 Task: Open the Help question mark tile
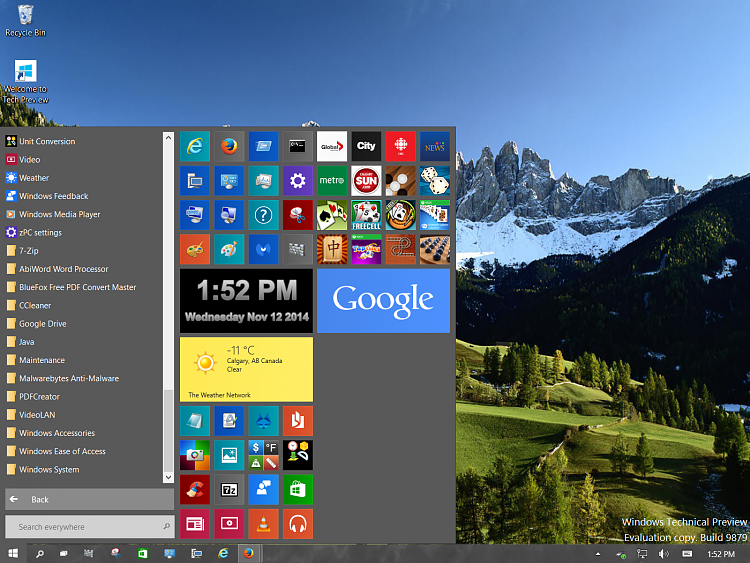point(263,215)
